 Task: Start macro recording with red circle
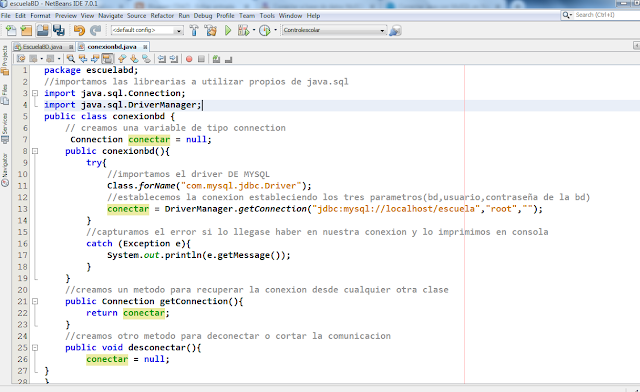click(x=189, y=59)
